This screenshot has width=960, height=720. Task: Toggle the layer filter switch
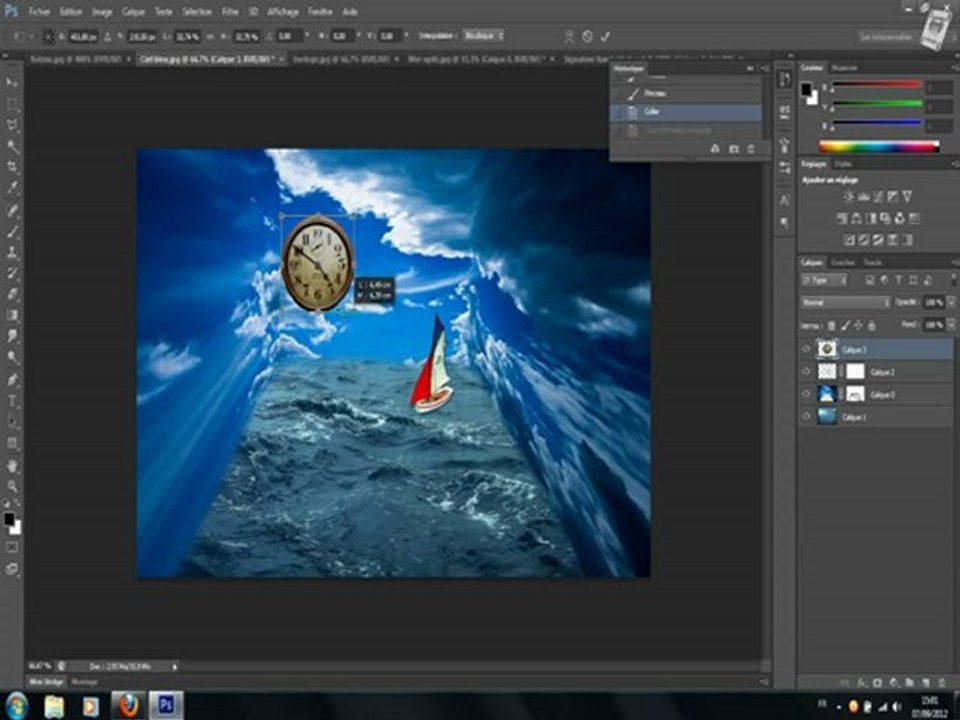pyautogui.click(x=953, y=280)
